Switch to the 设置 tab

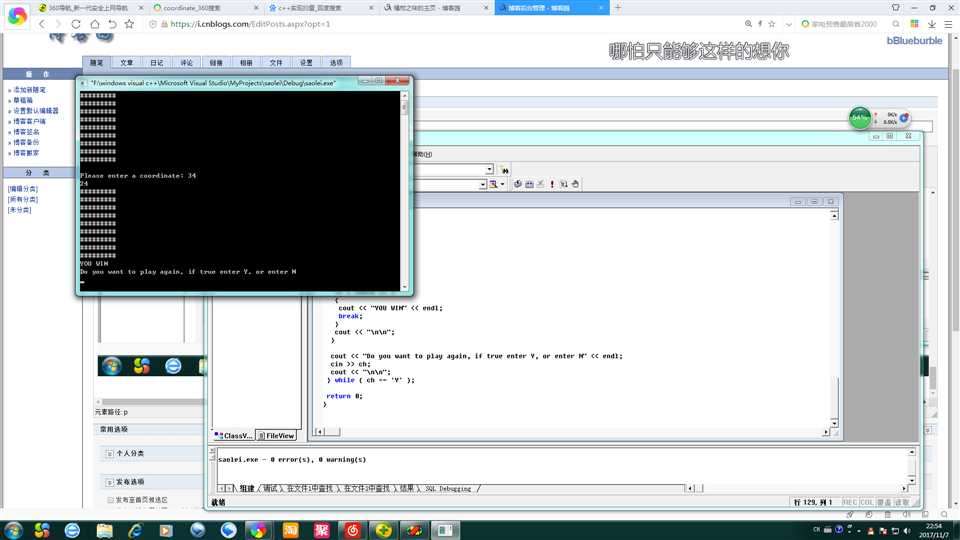tap(306, 62)
